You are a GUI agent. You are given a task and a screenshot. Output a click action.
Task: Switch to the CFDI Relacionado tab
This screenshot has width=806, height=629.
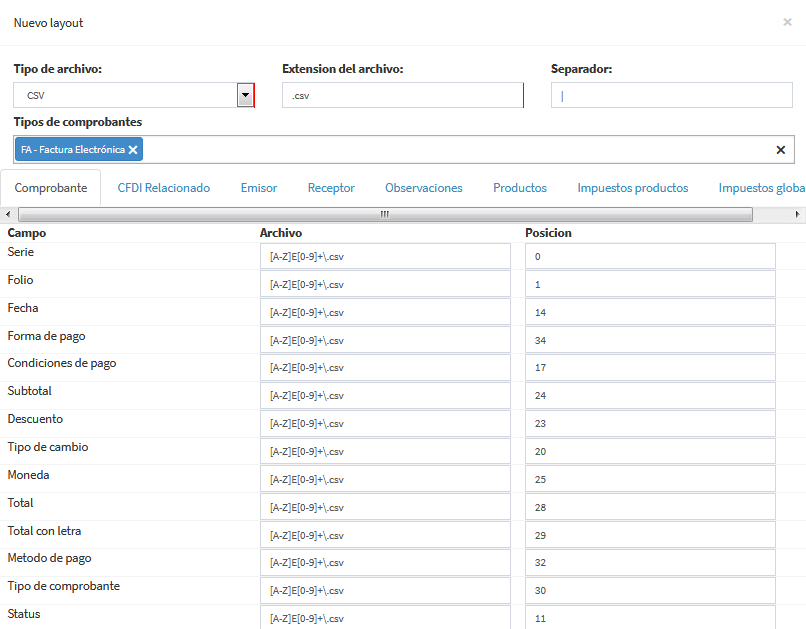(163, 188)
